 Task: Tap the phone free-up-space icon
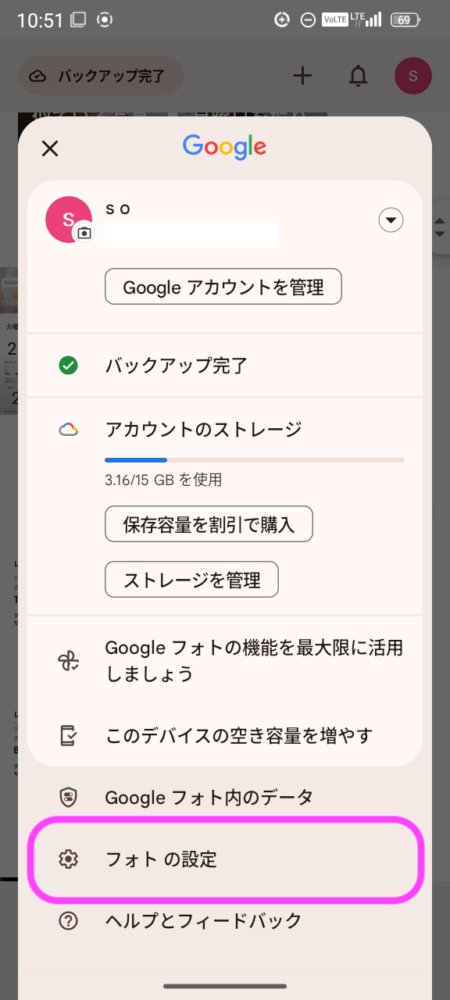(68, 736)
